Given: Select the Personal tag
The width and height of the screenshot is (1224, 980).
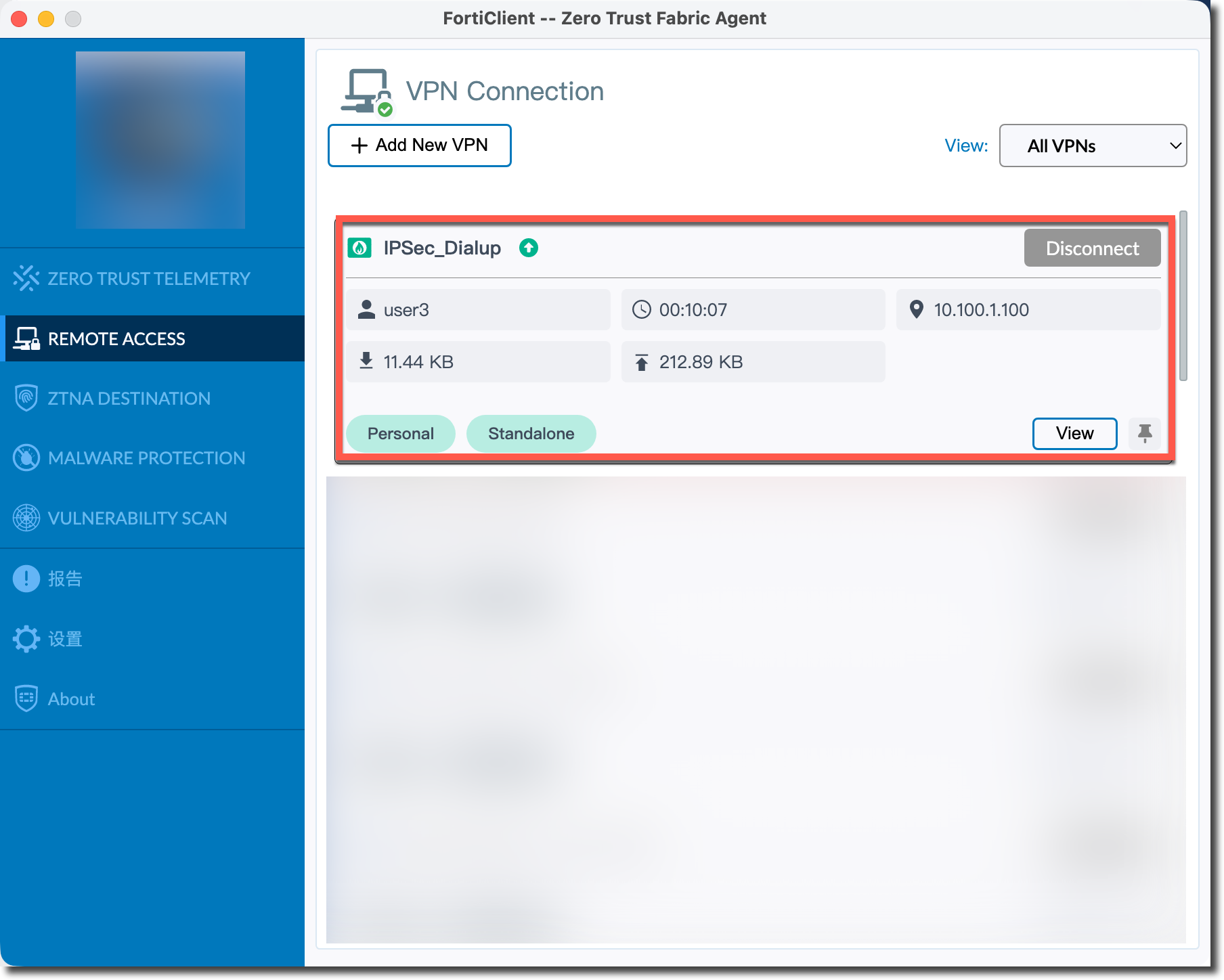Looking at the screenshot, I should point(401,433).
